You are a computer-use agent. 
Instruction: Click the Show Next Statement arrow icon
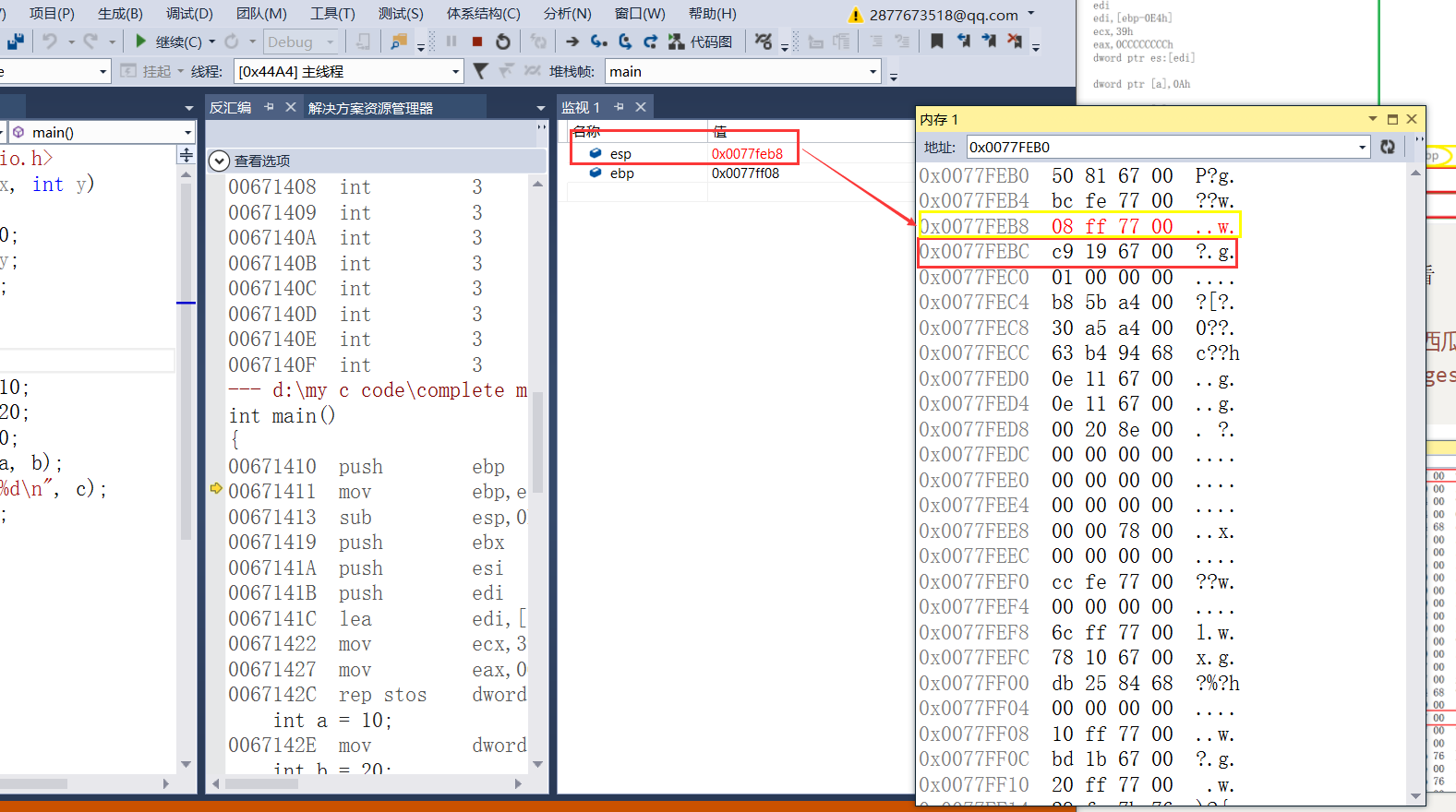pyautogui.click(x=572, y=42)
